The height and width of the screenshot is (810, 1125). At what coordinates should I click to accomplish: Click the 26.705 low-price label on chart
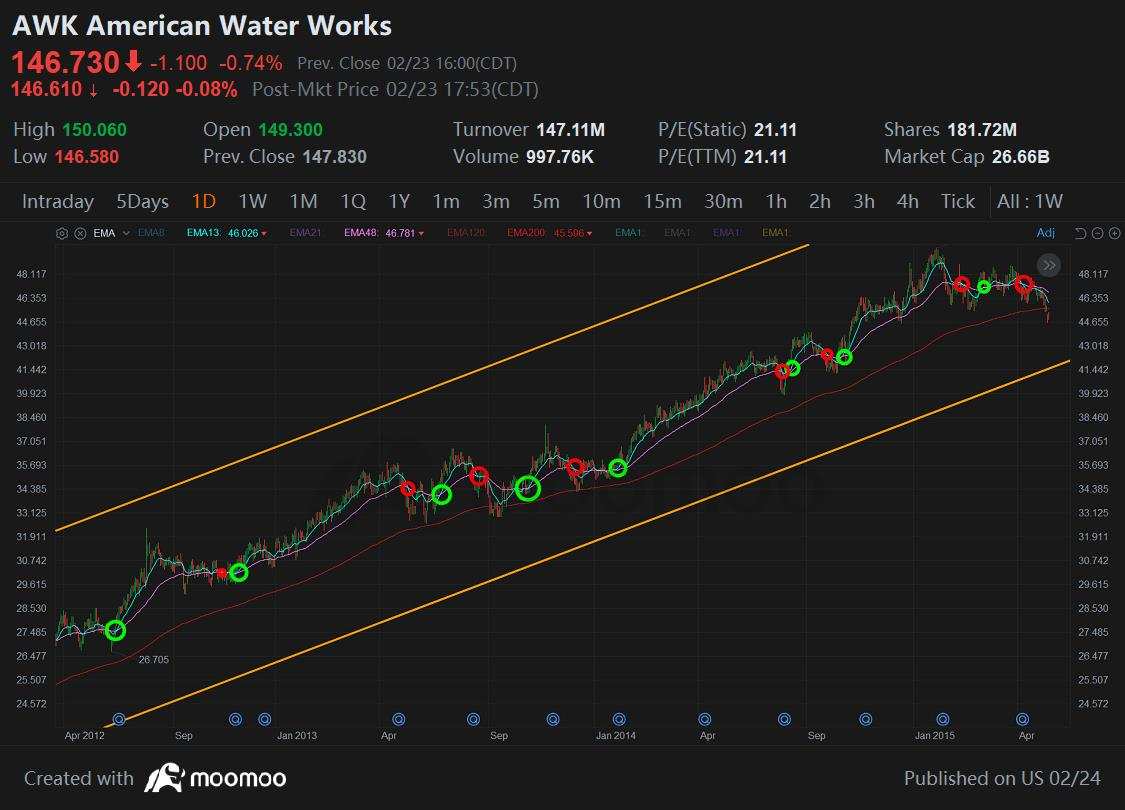click(x=154, y=659)
